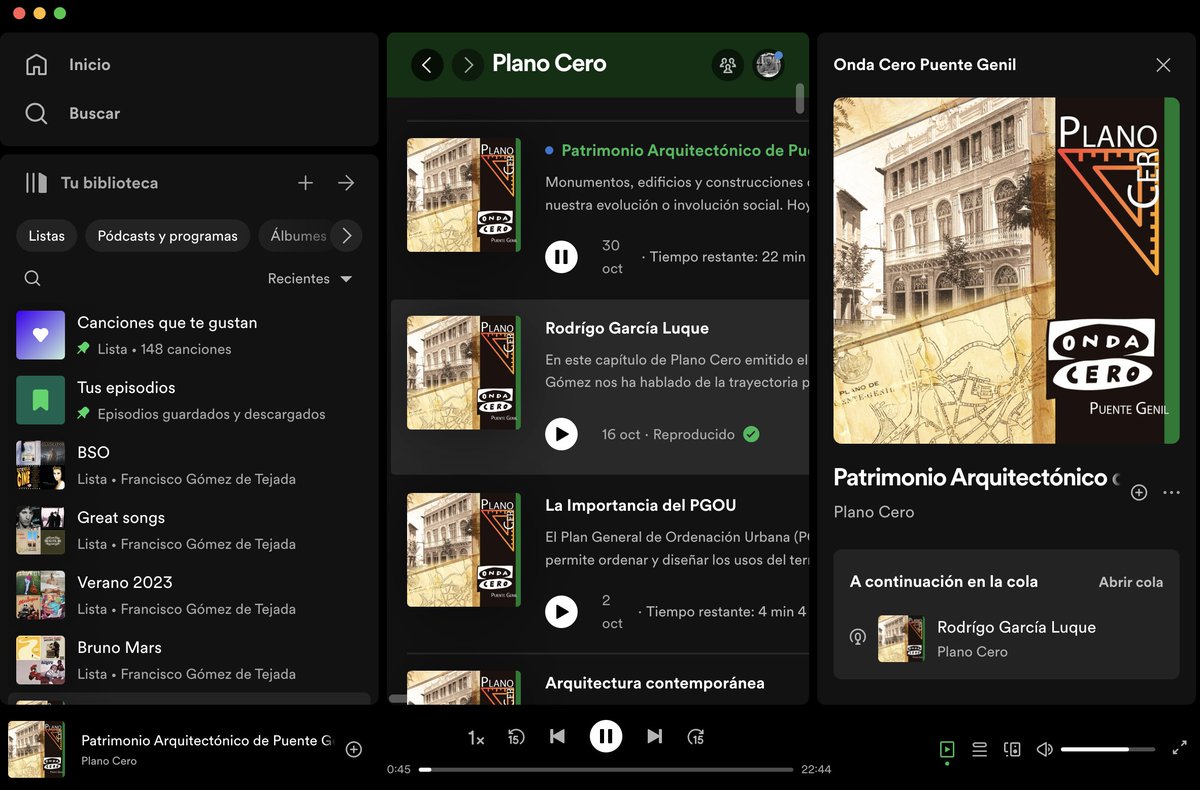Click the three-dot more options for the episode

1172,492
